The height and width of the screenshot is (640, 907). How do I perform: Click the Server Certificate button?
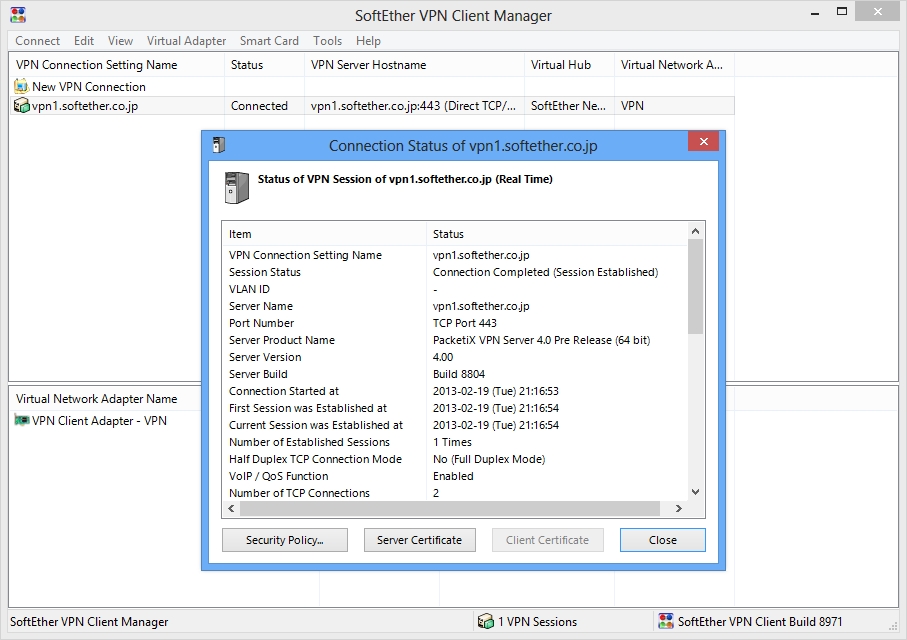coord(419,539)
